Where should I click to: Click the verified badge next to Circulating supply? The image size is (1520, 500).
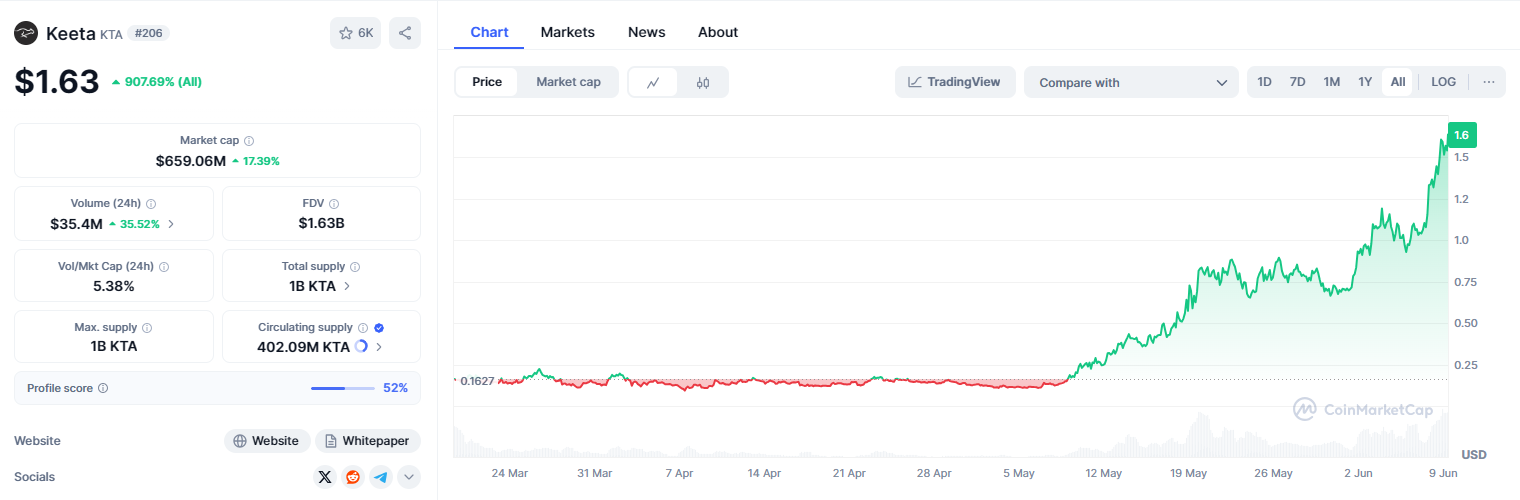point(379,327)
